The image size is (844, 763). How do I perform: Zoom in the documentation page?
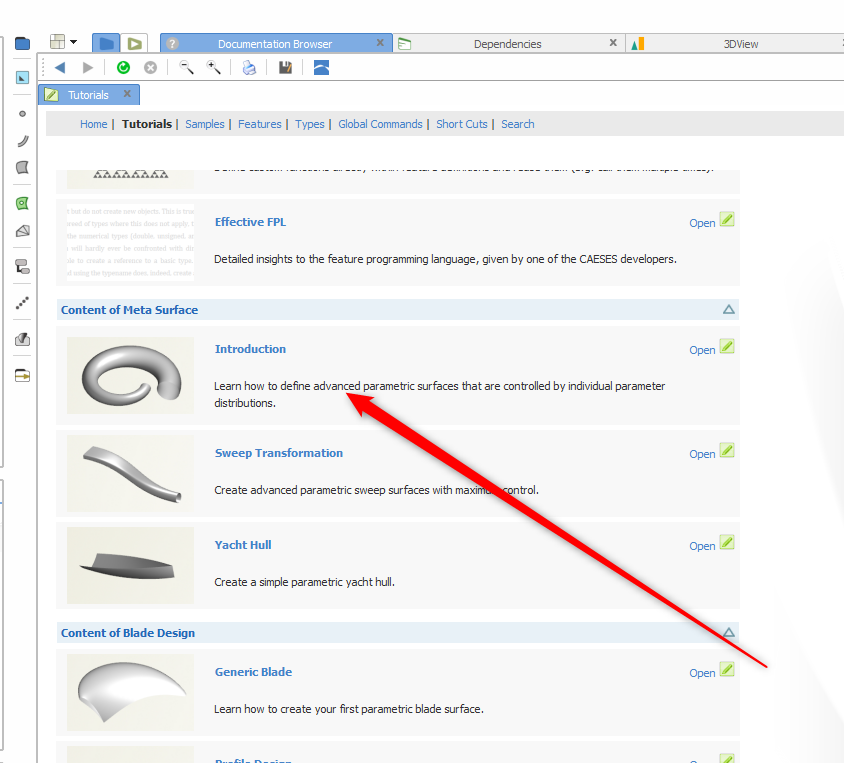pos(214,68)
